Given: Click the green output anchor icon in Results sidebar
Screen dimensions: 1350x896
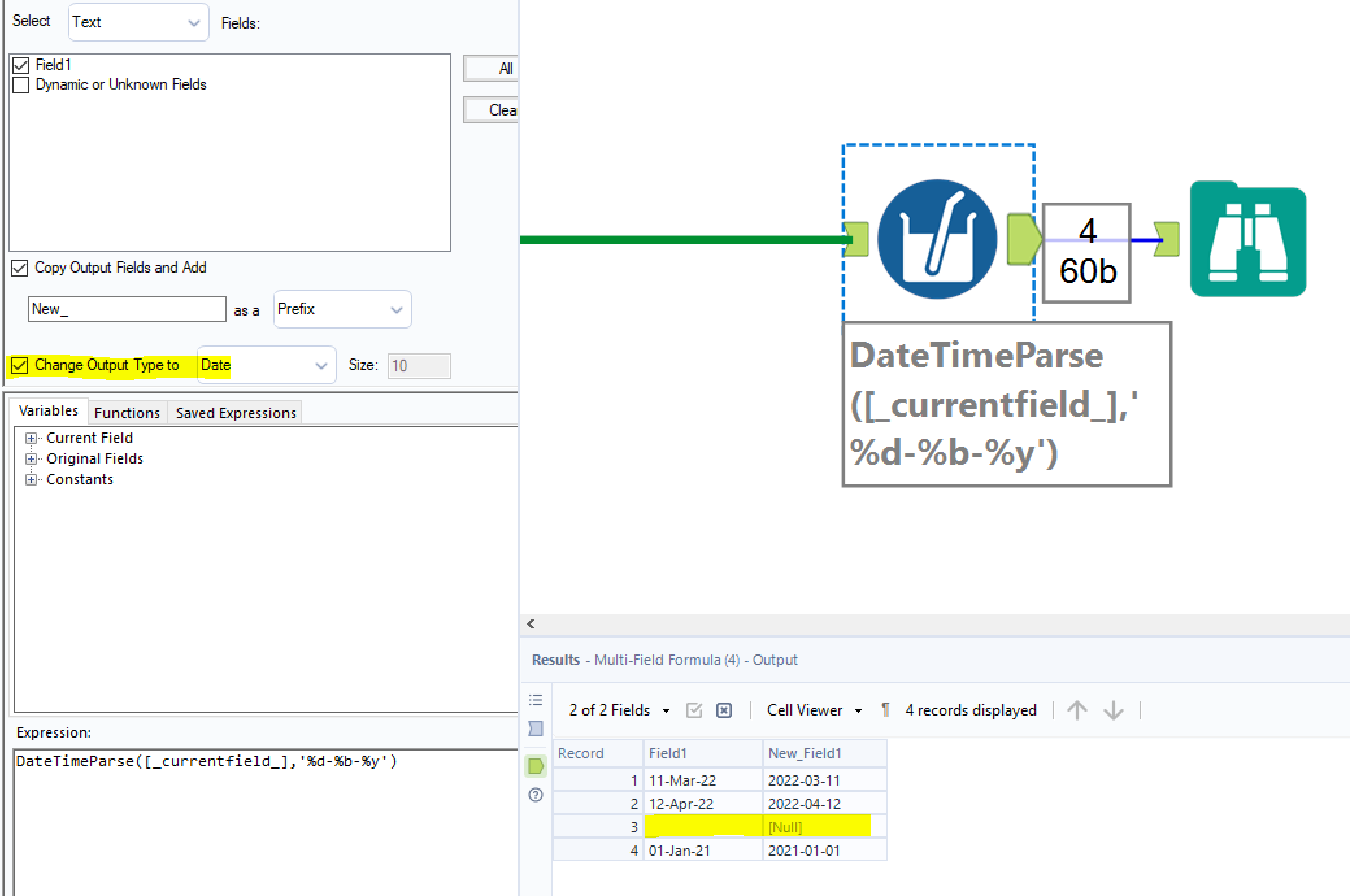Looking at the screenshot, I should coord(534,767).
